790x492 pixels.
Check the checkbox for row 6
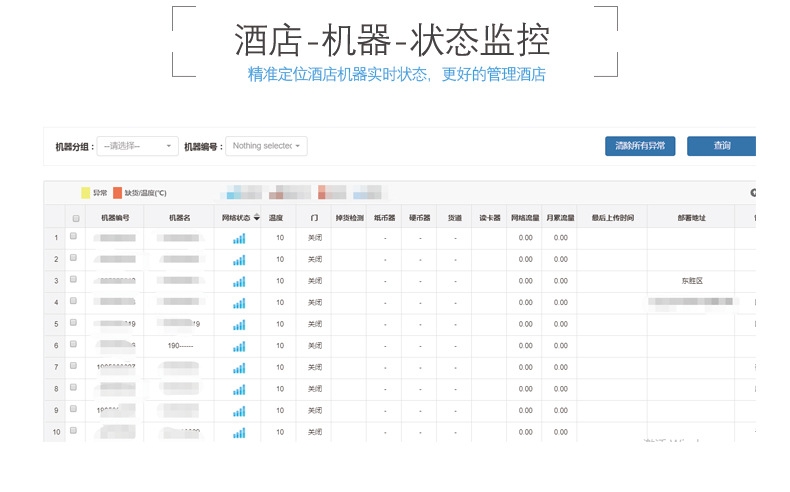[x=73, y=345]
